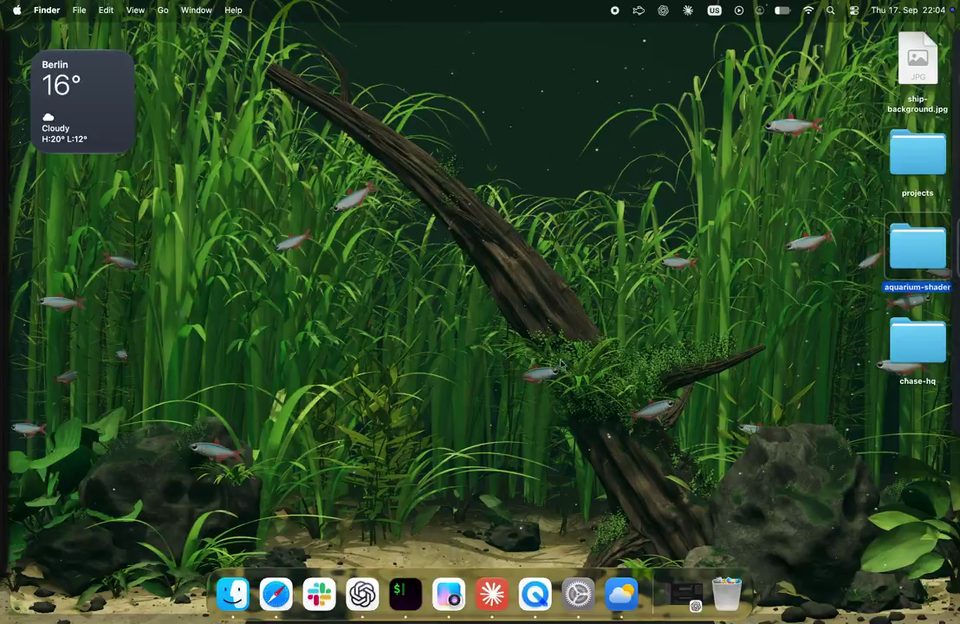Image resolution: width=960 pixels, height=624 pixels.
Task: Open Safari from the Dock
Action: coord(276,594)
